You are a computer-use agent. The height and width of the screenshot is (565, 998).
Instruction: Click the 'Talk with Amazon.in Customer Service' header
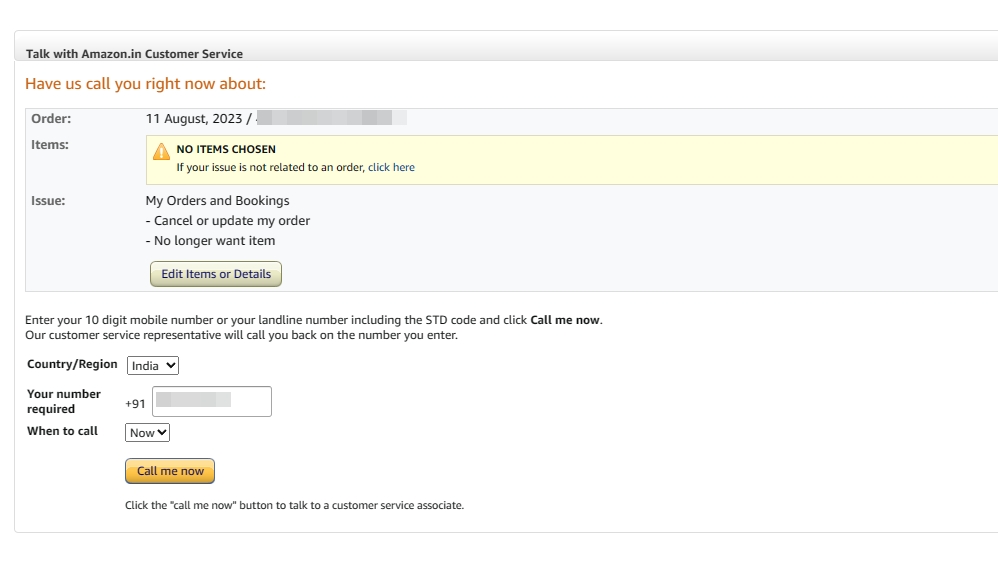point(134,54)
